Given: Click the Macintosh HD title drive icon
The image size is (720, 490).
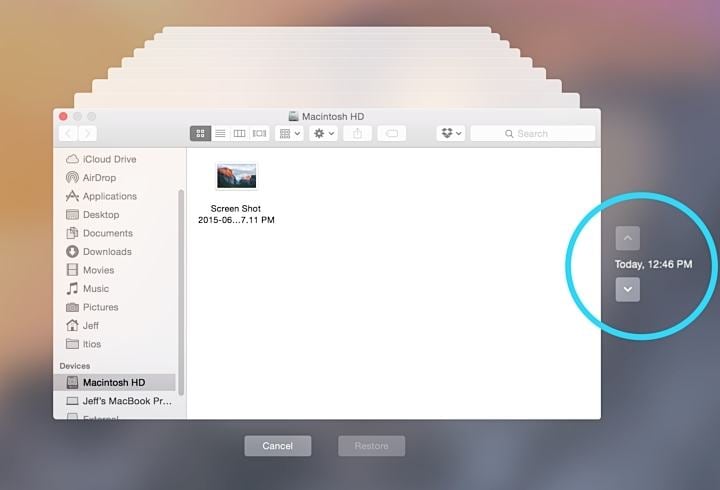Looking at the screenshot, I should click(x=293, y=116).
